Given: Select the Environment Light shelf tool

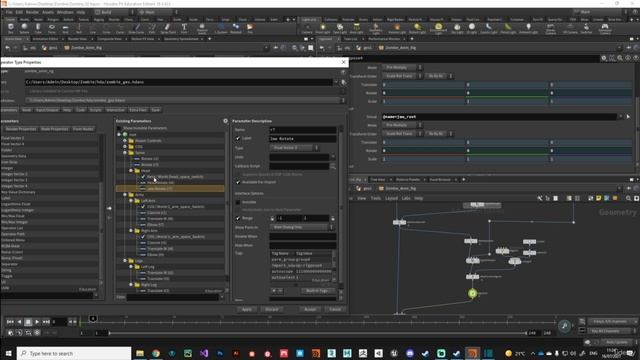Looking at the screenshot, I should (438, 28).
